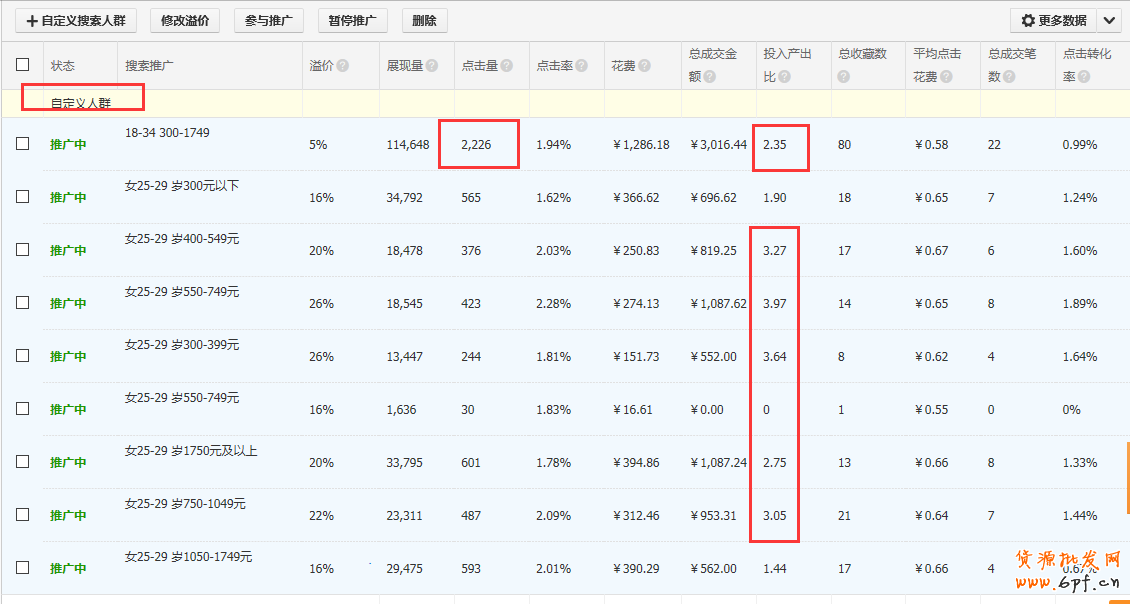
Task: Click the 平均点击花费 help icon
Action: (948, 77)
